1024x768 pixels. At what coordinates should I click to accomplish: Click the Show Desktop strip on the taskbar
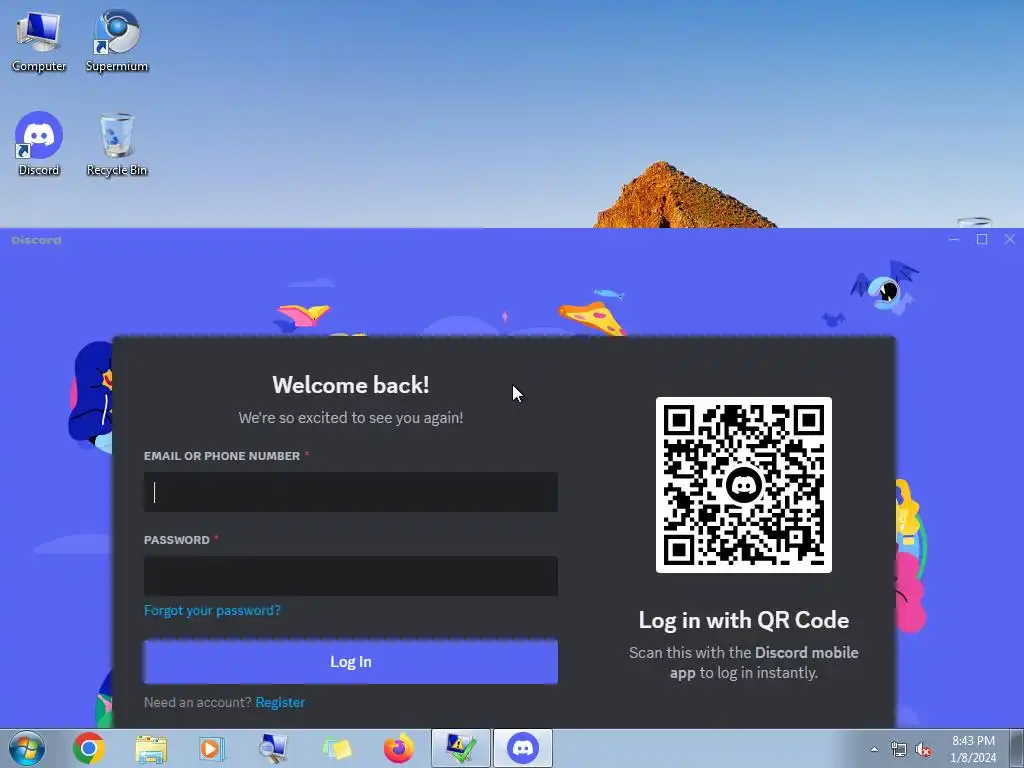1018,748
